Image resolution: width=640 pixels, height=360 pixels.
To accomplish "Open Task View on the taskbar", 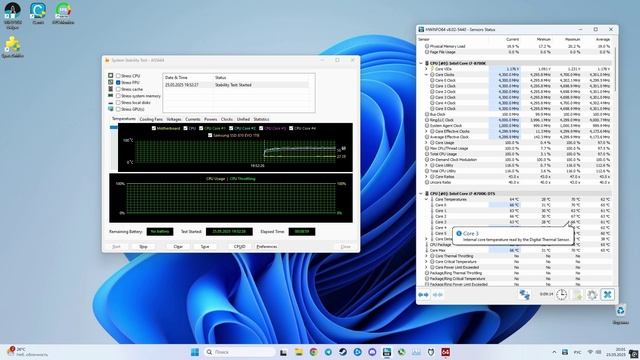I will click(283, 352).
